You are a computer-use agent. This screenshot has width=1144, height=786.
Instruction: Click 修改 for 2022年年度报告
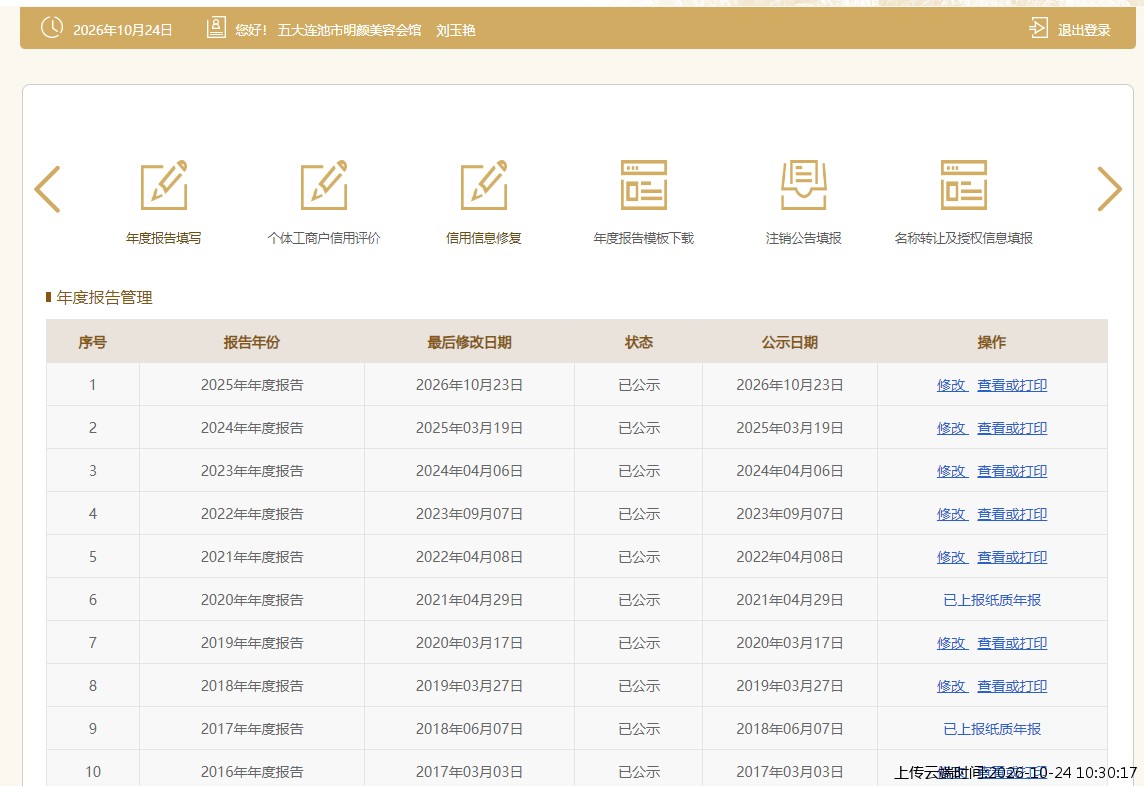click(x=951, y=514)
